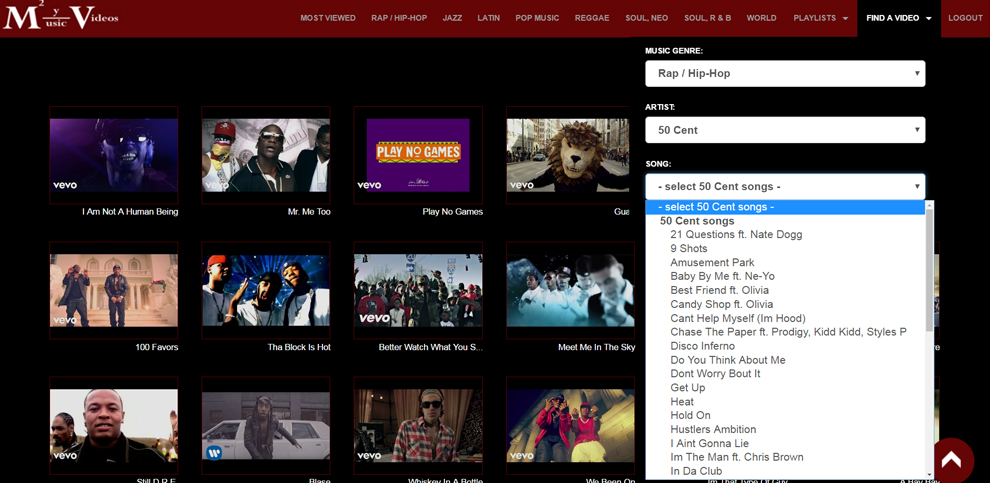Open the Reggae category

(x=592, y=18)
